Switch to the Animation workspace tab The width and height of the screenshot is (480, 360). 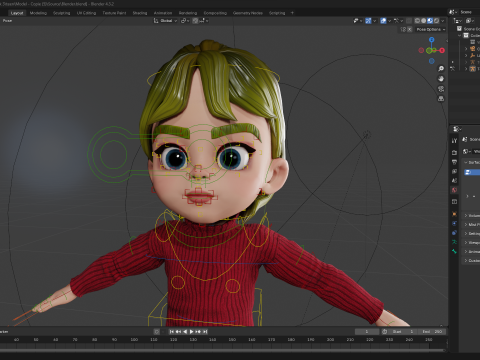(163, 13)
